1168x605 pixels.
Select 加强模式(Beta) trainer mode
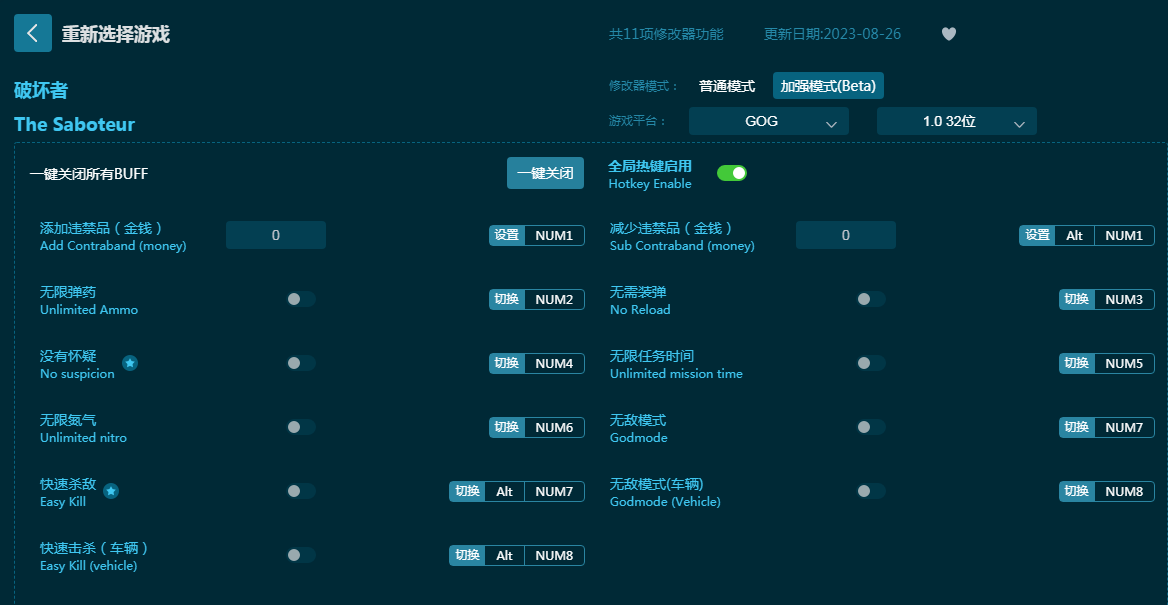pos(828,86)
